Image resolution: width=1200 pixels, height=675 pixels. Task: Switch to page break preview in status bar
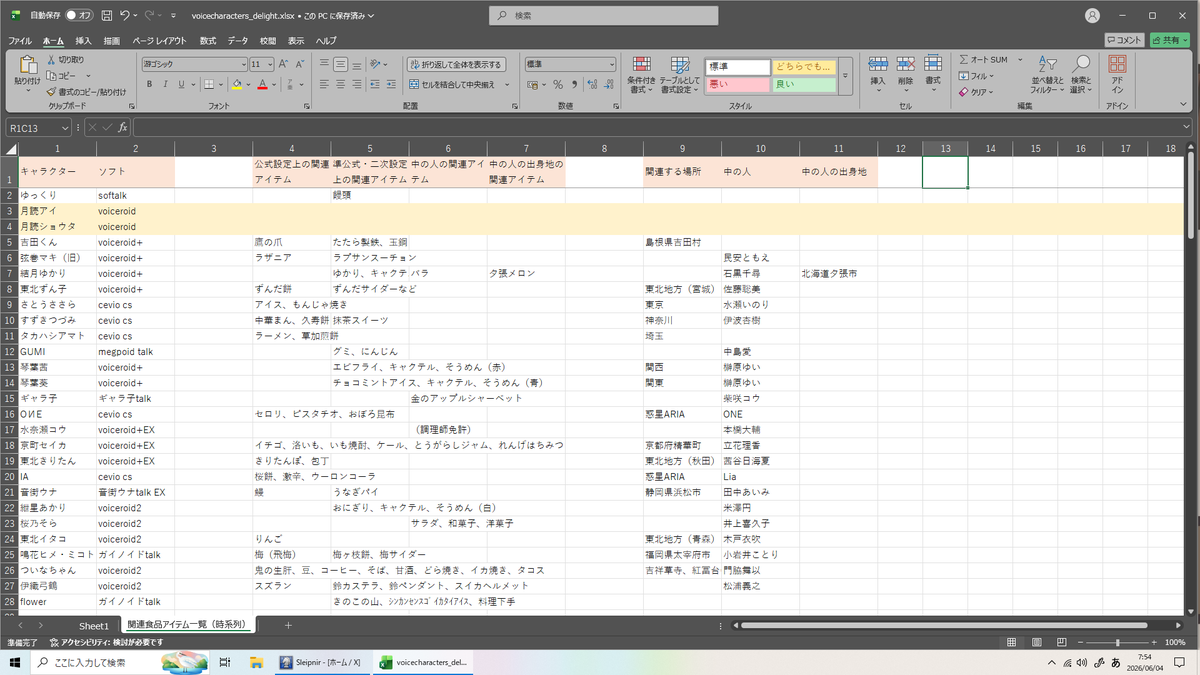click(1060, 642)
